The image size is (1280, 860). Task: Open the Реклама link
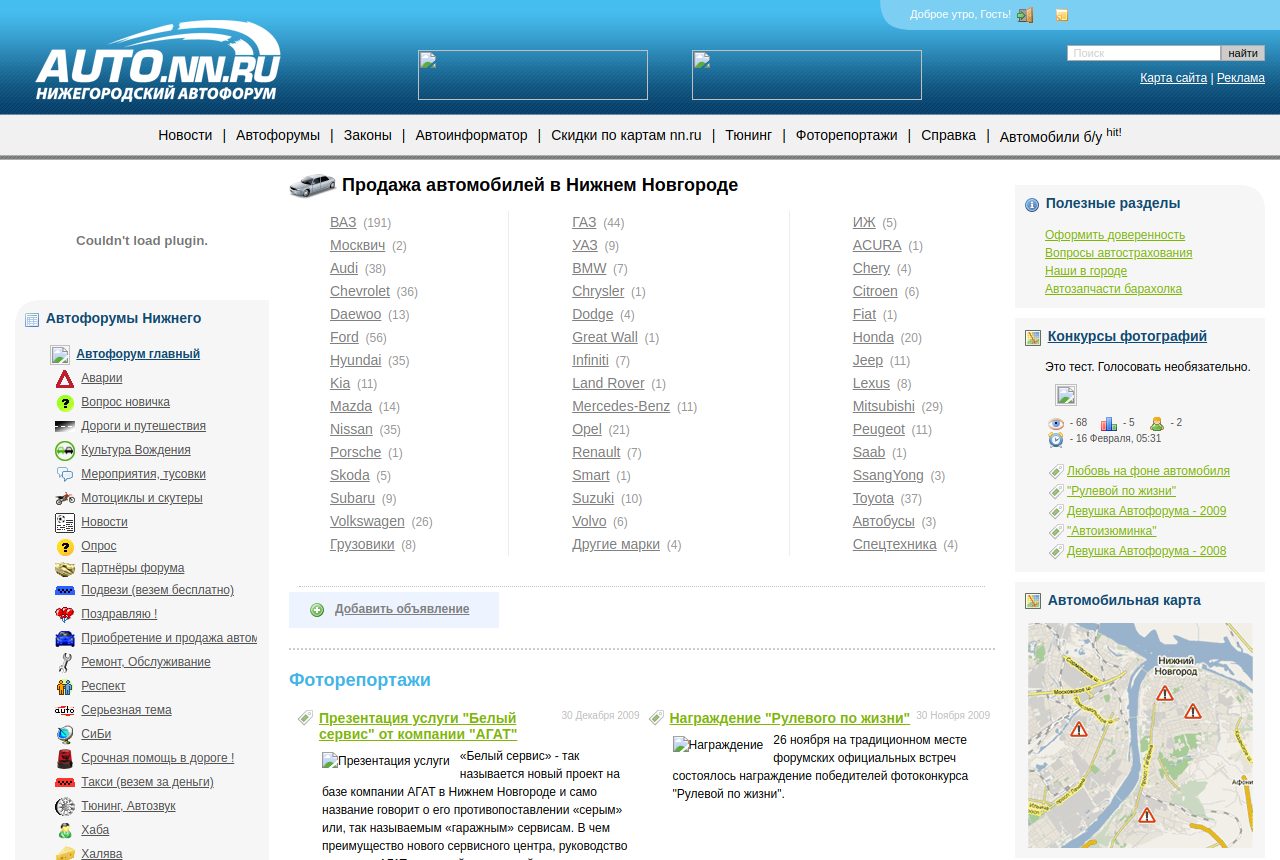[1241, 78]
